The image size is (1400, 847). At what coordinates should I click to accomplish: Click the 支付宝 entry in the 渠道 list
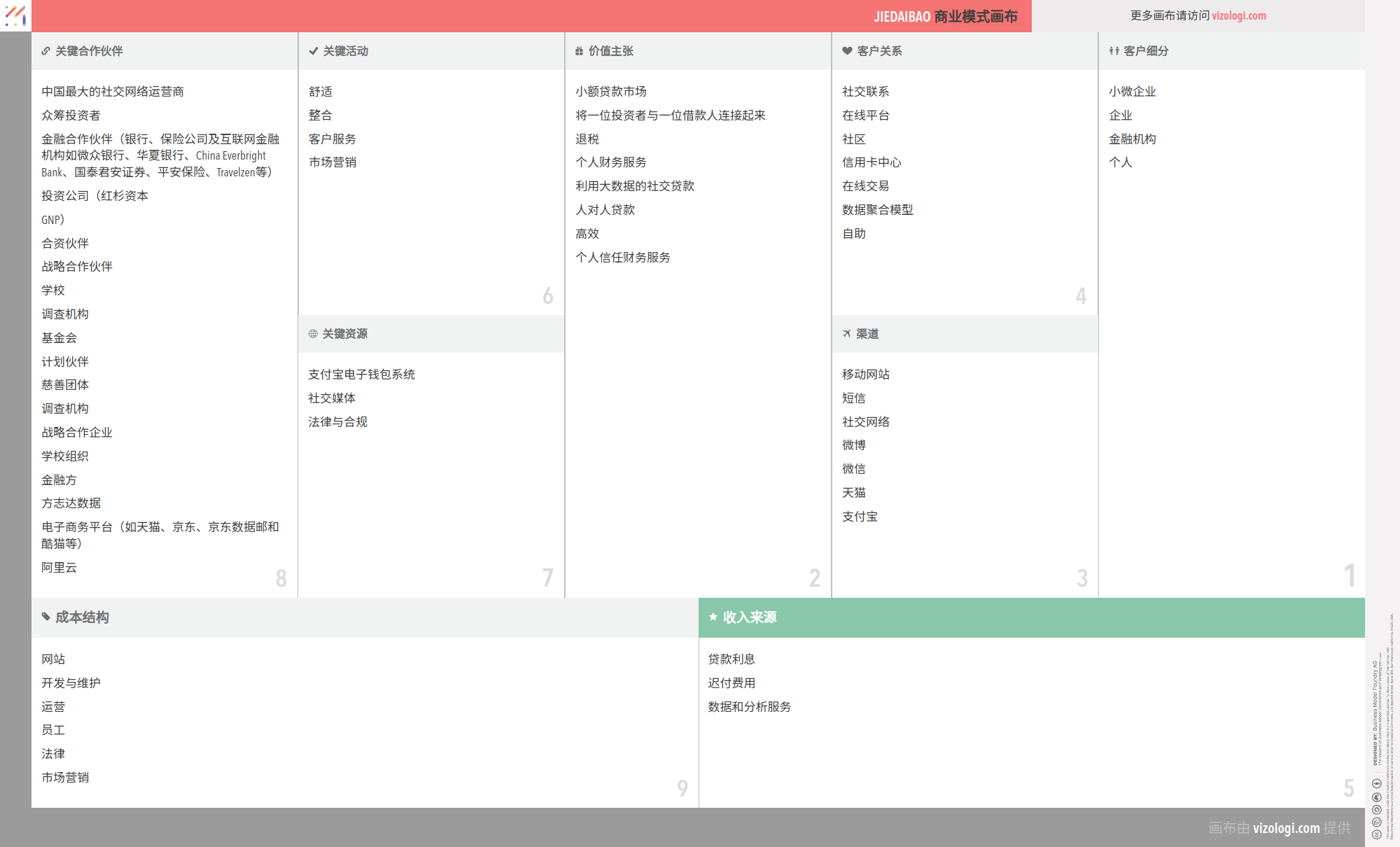coord(860,516)
